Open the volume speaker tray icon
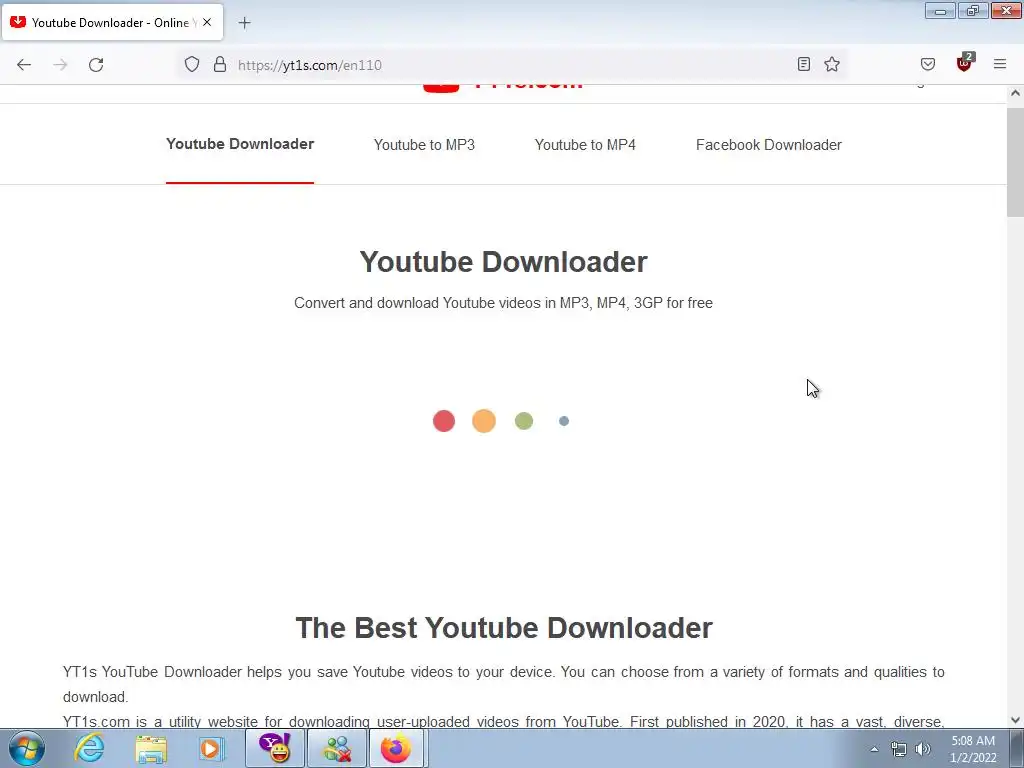1024x768 pixels. [923, 749]
